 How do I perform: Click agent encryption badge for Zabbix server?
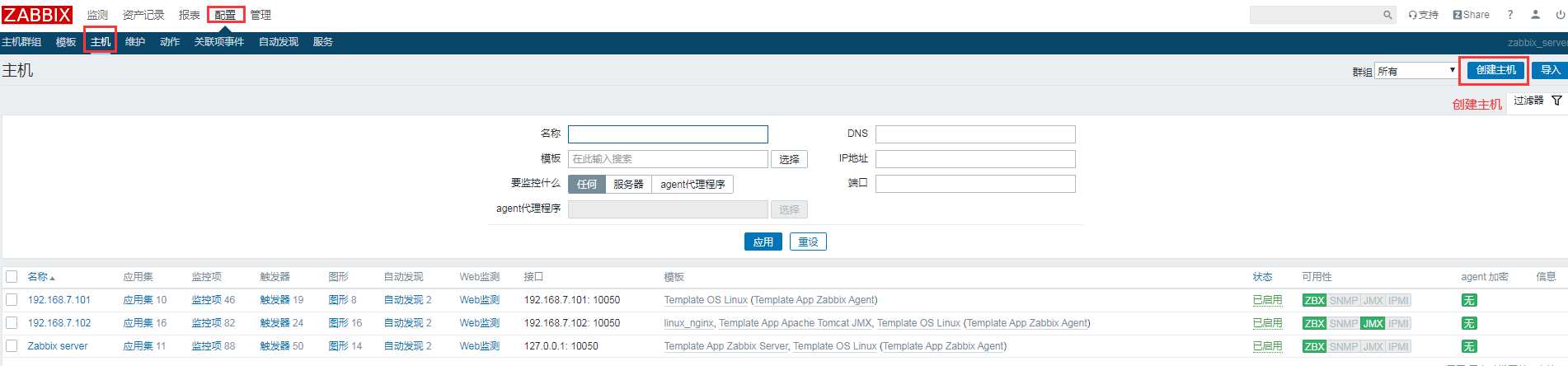tap(1469, 347)
